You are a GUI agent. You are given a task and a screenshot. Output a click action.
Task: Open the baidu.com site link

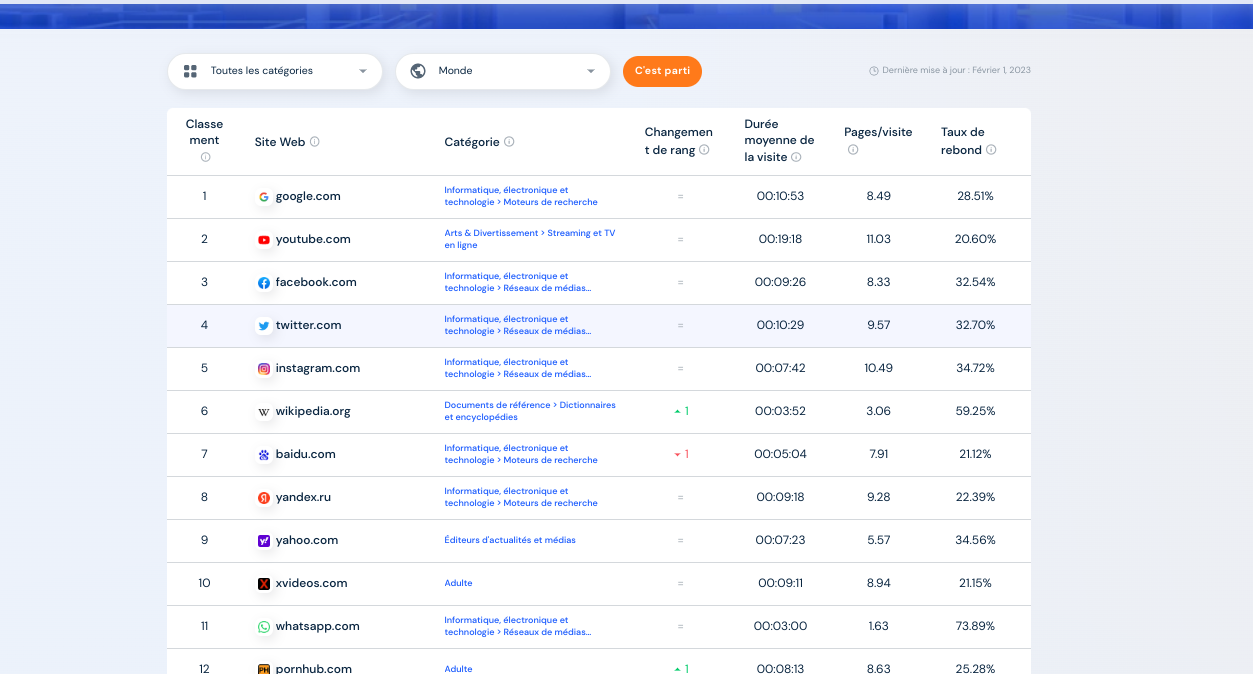point(306,455)
